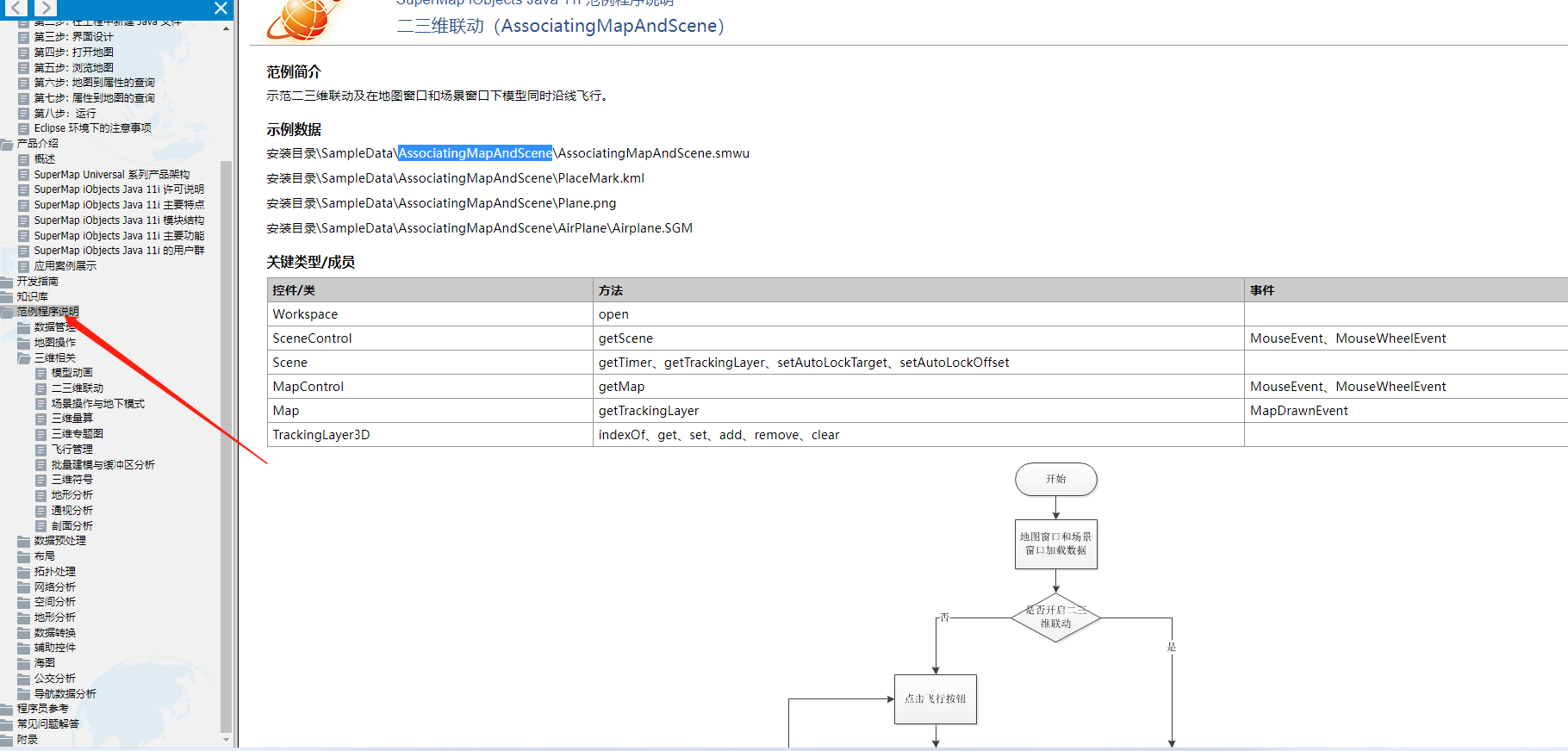Click the highlighted AssociatingMapAndScene path text
The height and width of the screenshot is (751, 1568).
pyautogui.click(x=475, y=153)
